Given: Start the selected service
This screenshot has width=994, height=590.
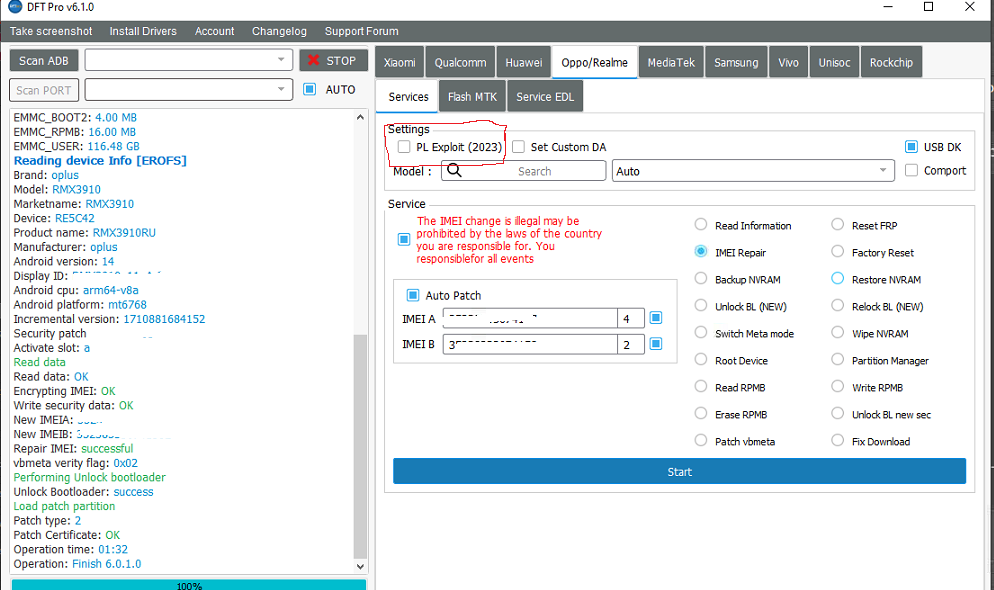Looking at the screenshot, I should (680, 471).
